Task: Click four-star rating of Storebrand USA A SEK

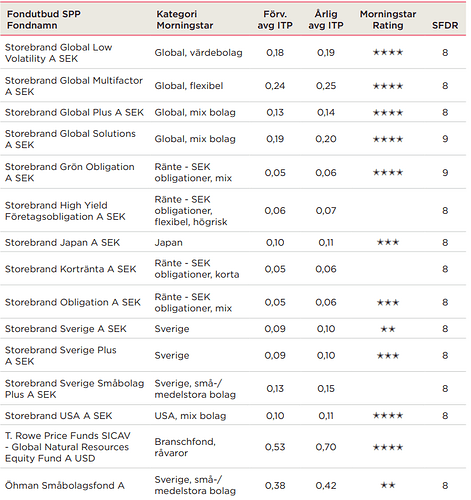Action: click(x=388, y=415)
